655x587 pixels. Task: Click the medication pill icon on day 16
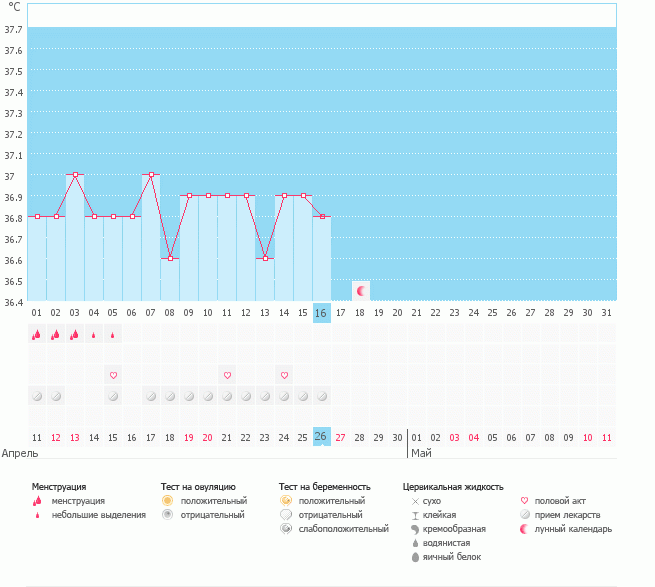coord(322,396)
